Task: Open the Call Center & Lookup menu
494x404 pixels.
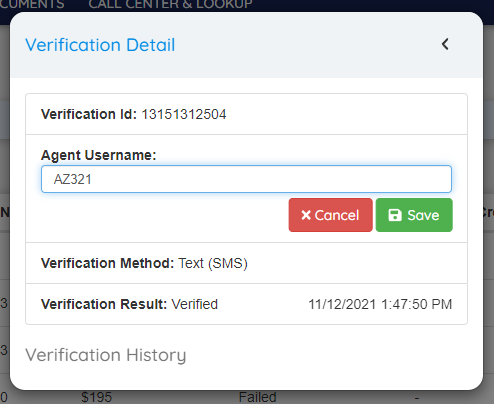Action: 170,4
